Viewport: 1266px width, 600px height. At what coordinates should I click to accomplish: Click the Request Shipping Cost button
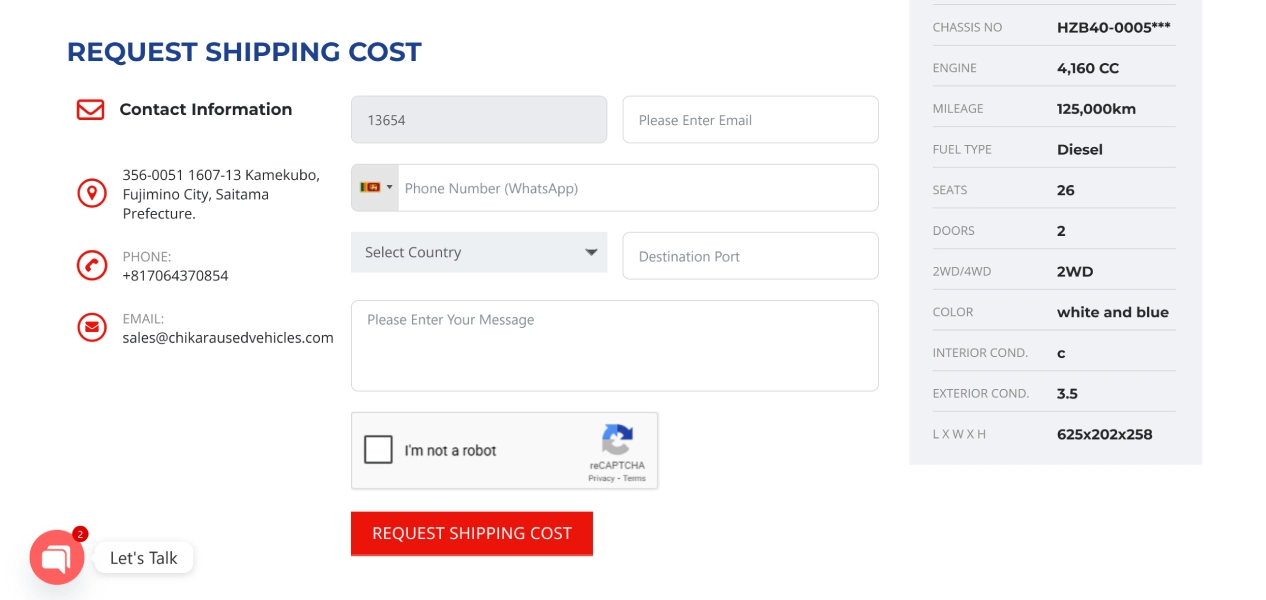click(472, 533)
